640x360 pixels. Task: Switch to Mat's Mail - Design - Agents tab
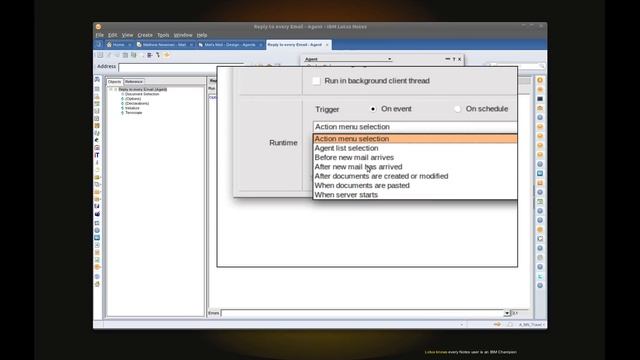230,45
